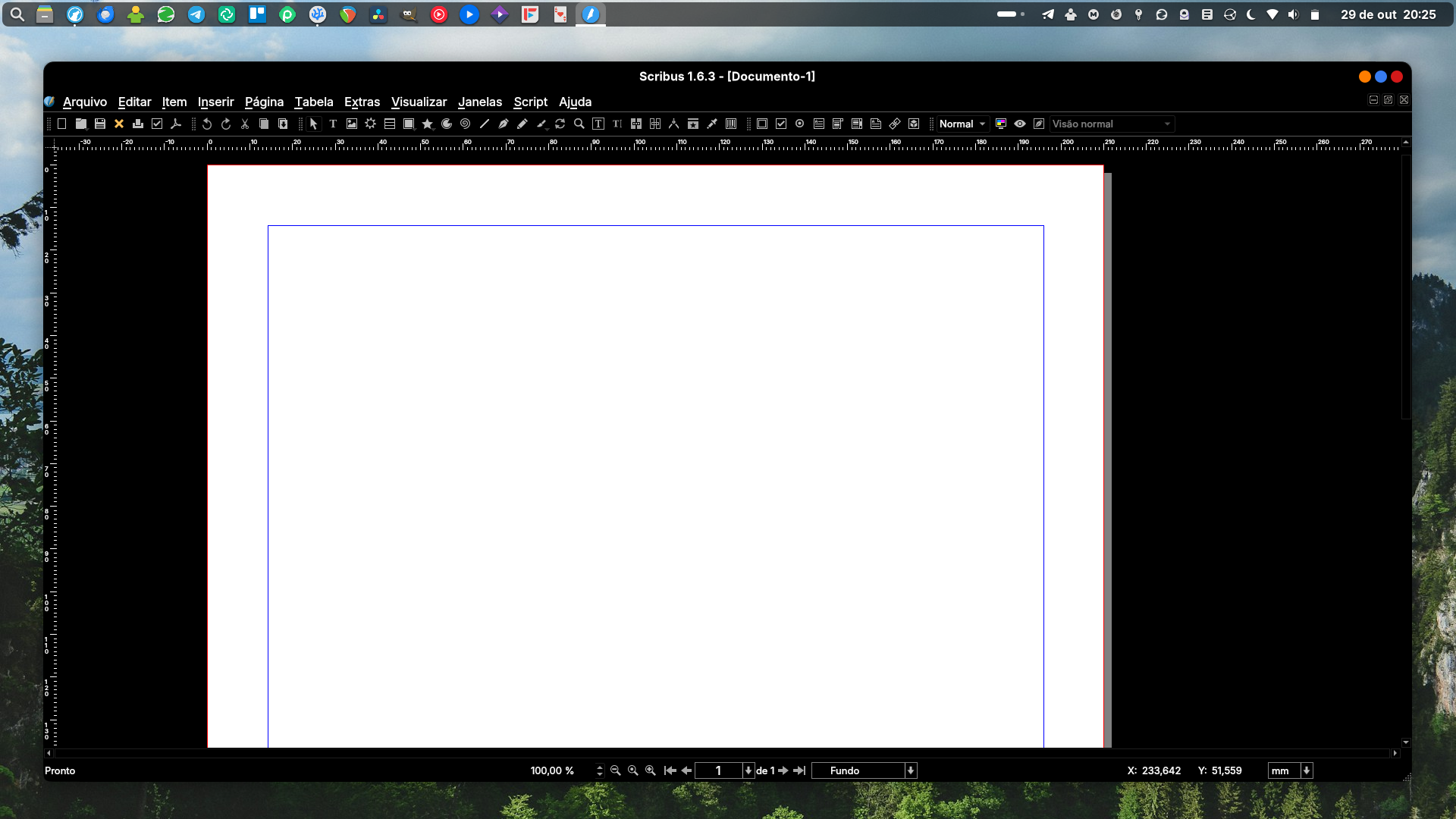1456x819 pixels.
Task: Open the 'Visão normal' view dropdown
Action: click(1111, 124)
